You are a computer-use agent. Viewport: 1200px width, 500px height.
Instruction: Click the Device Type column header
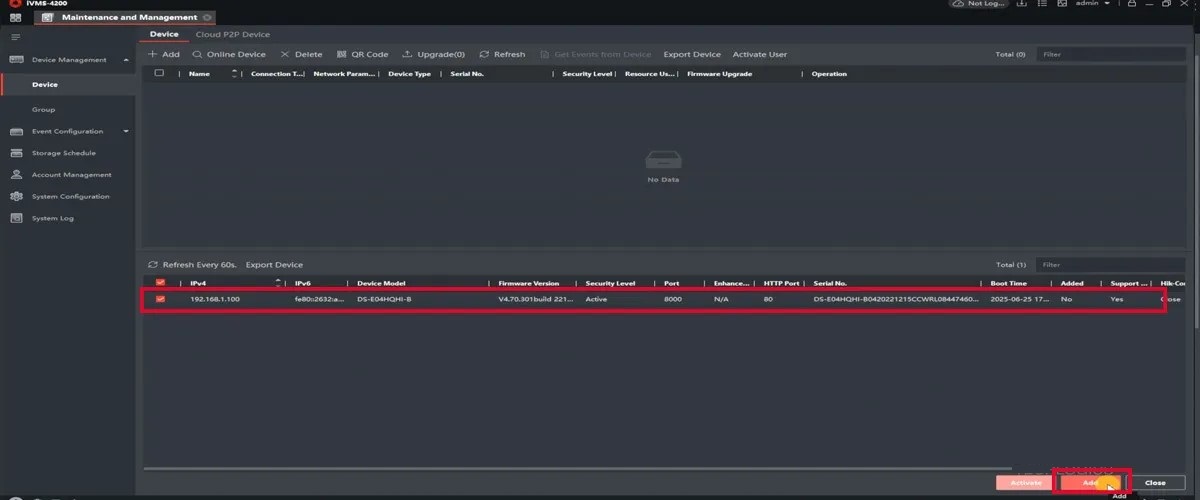(x=409, y=74)
